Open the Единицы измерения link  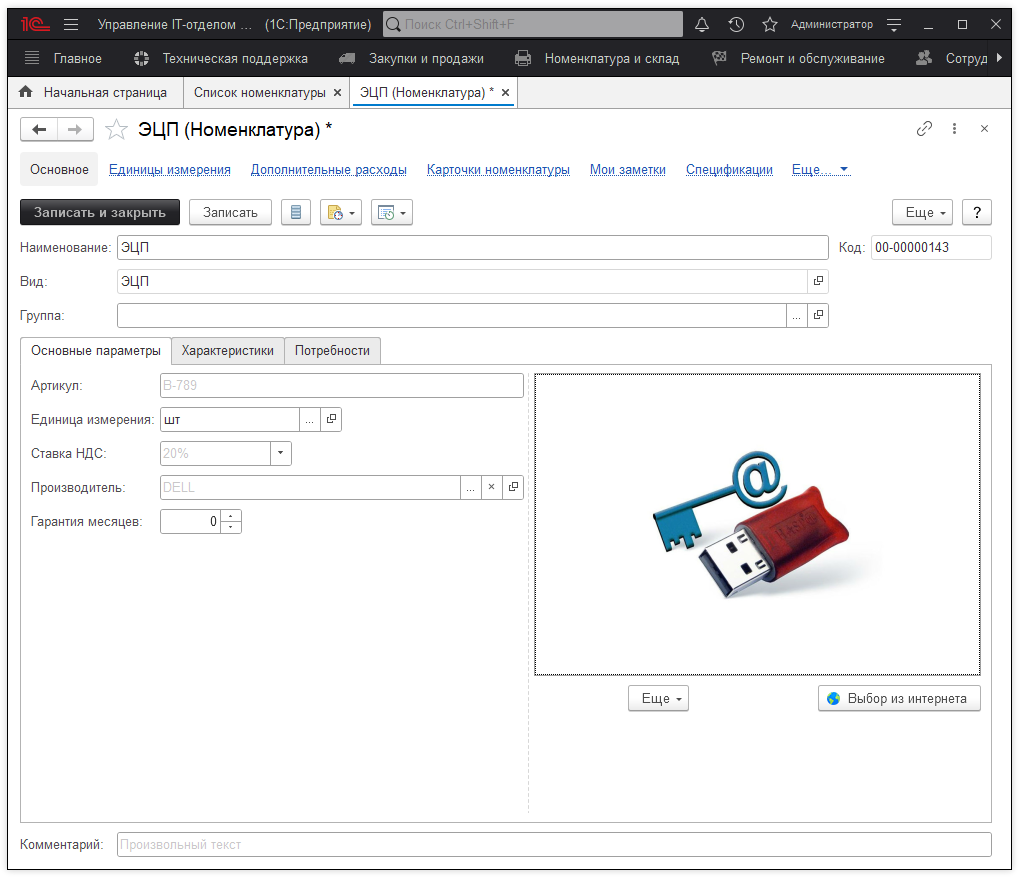tap(170, 170)
